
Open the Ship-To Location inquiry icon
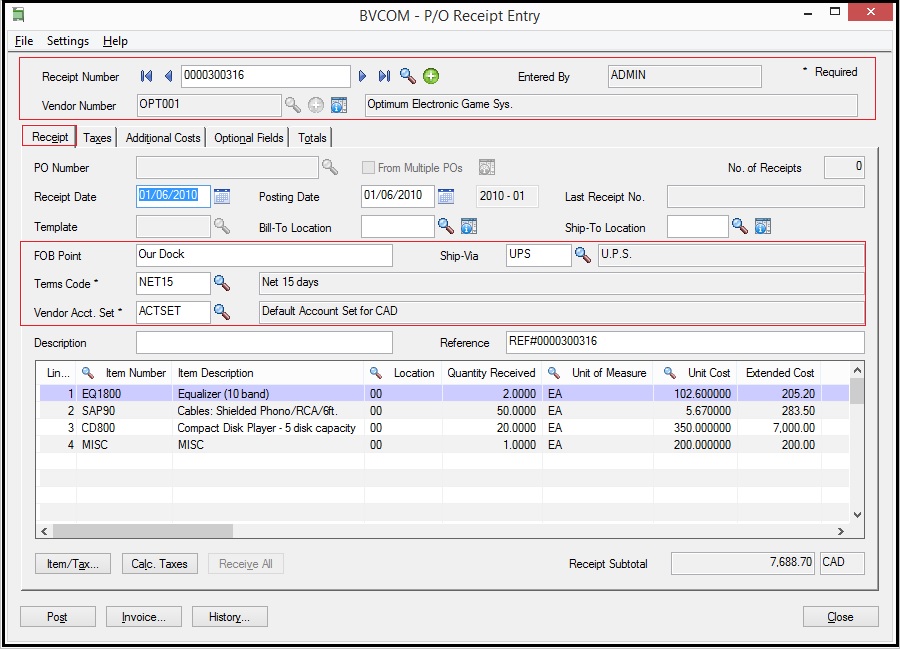point(762,227)
